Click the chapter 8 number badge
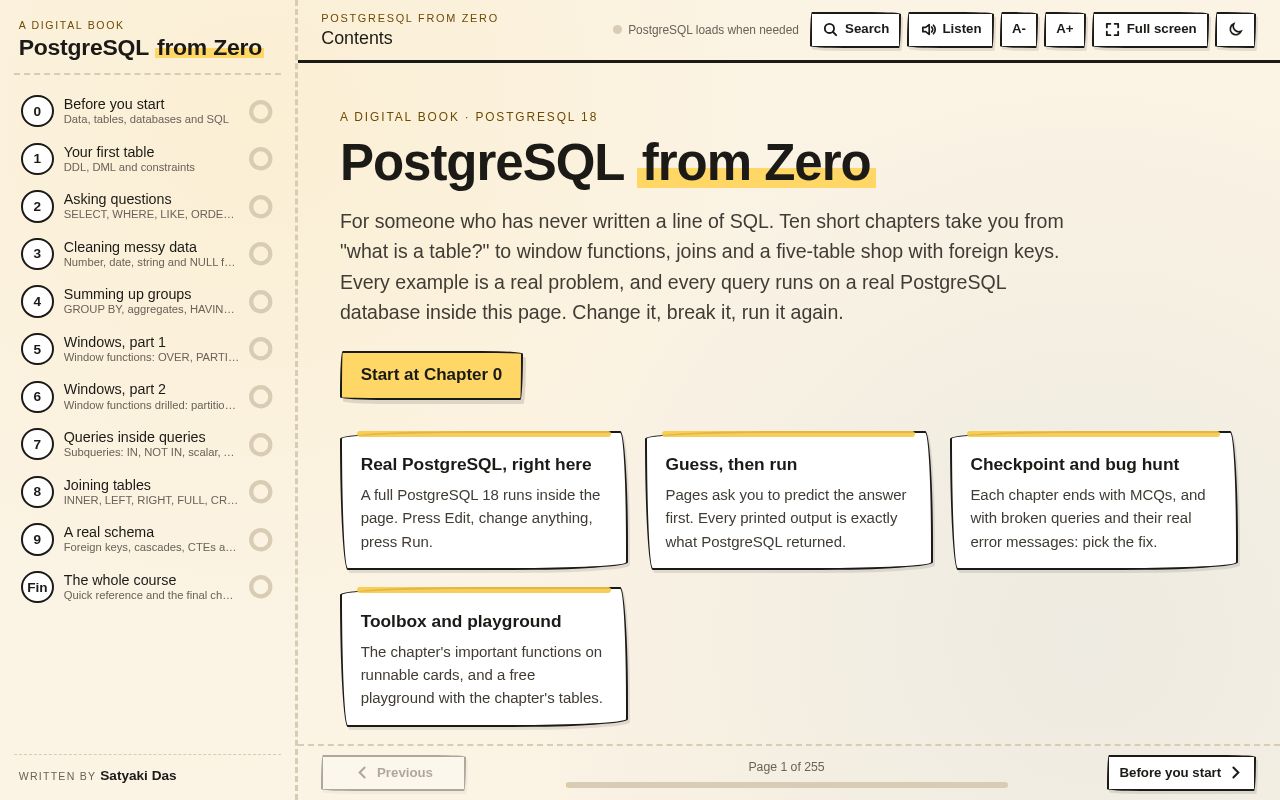This screenshot has width=1280, height=800. 37,492
